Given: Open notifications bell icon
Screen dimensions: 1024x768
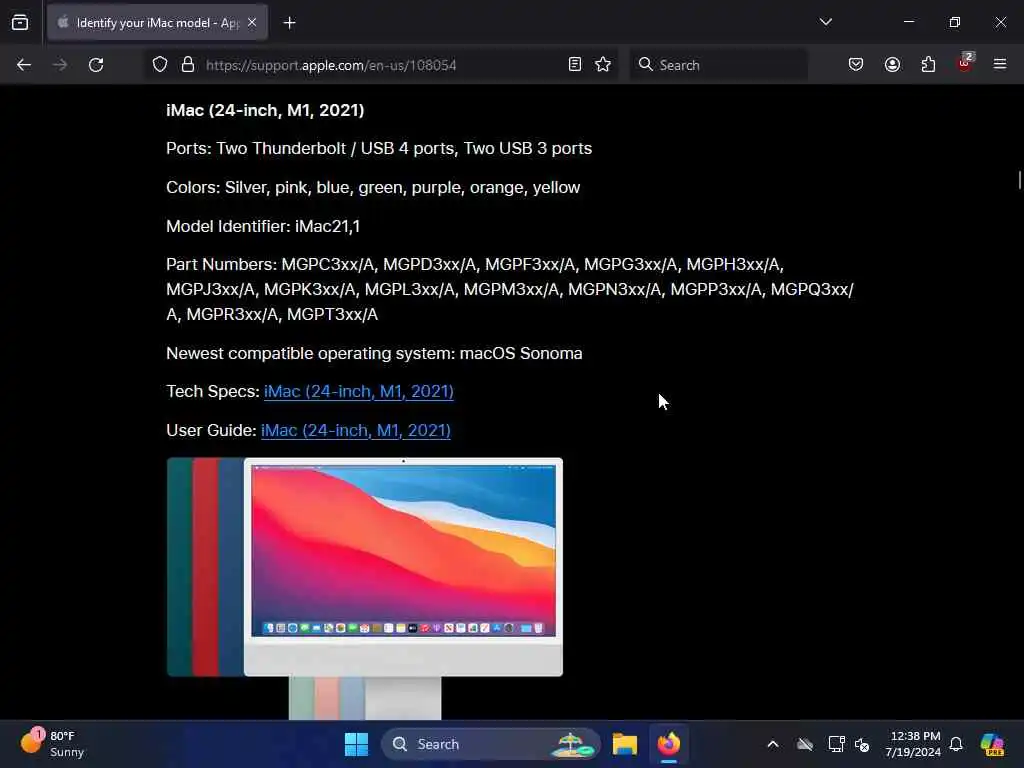Looking at the screenshot, I should 956,744.
